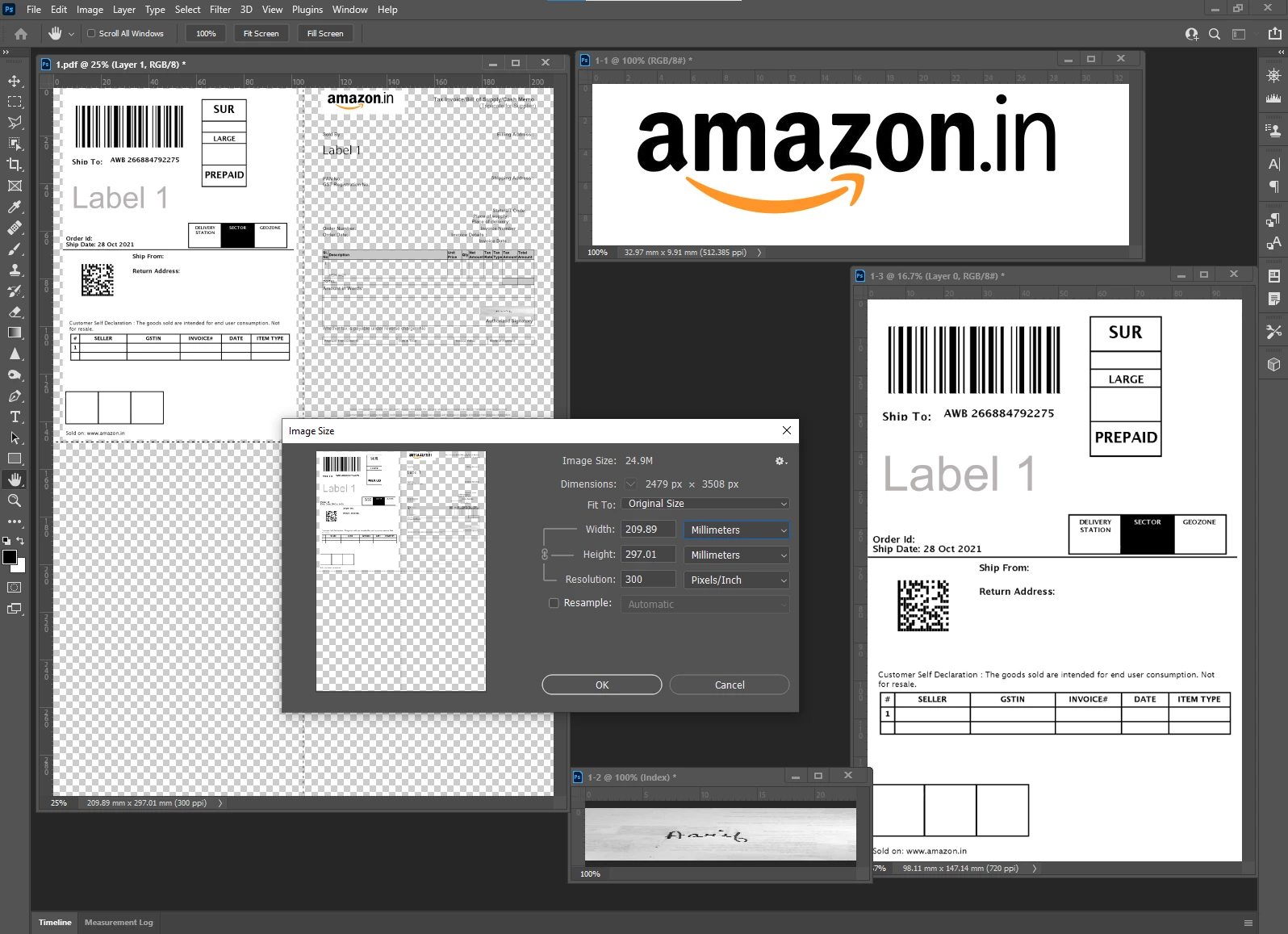1288x934 pixels.
Task: Click the 100% zoom button
Action: pos(207,34)
